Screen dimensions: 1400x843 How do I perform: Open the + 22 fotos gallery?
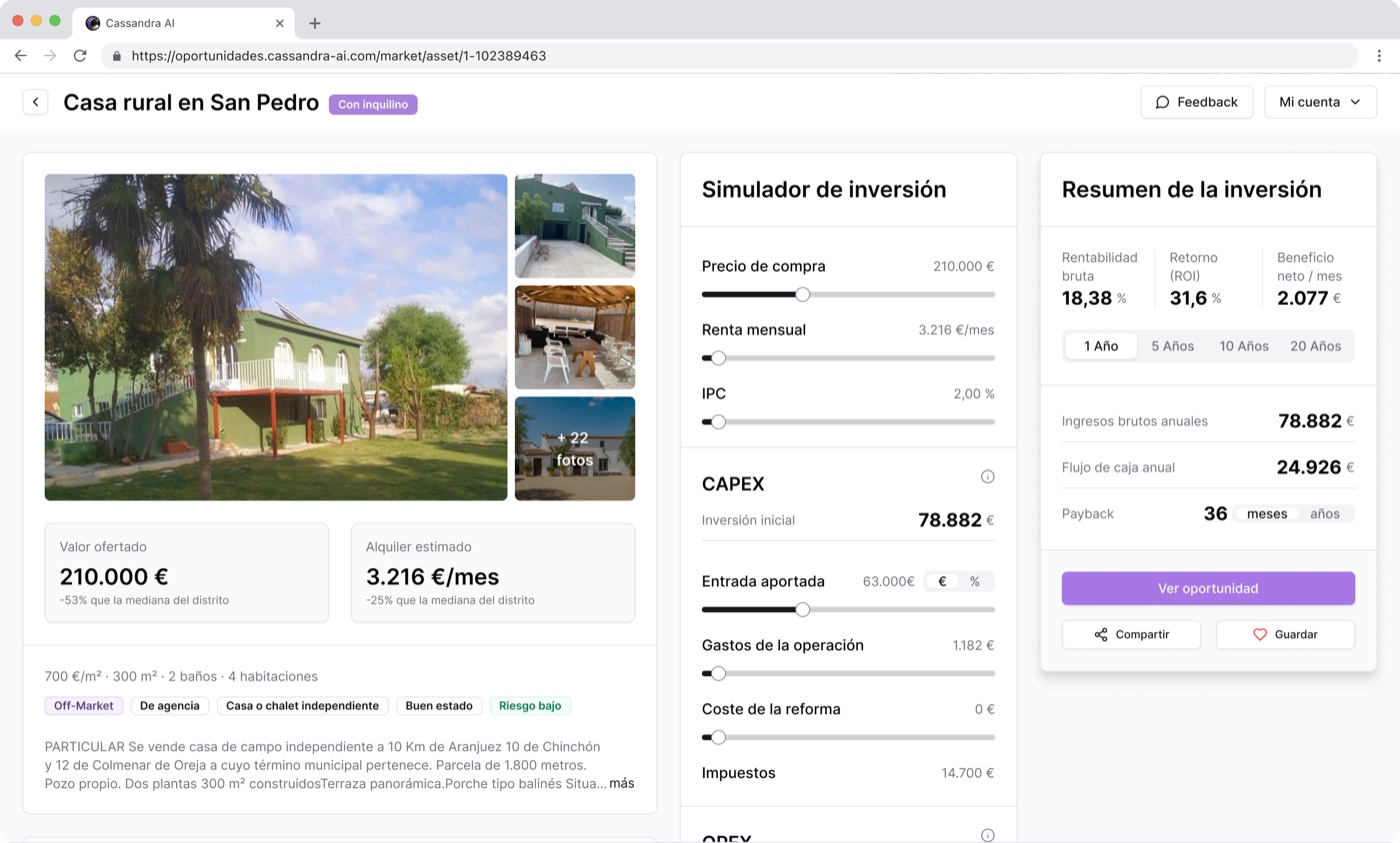pos(575,449)
